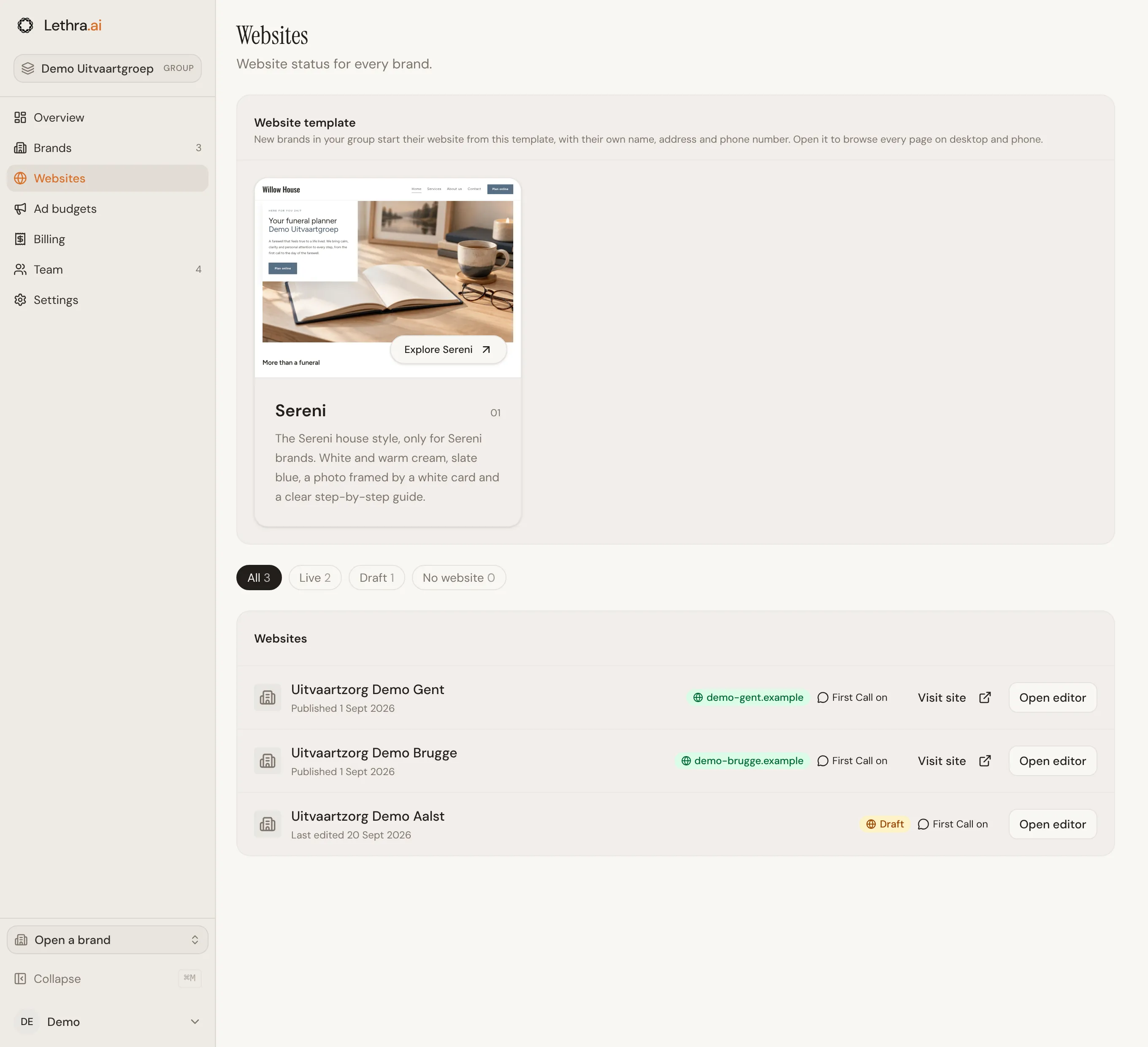Visit site for Uitvaartzorg Demo Gent
This screenshot has height=1047, width=1148.
click(954, 697)
